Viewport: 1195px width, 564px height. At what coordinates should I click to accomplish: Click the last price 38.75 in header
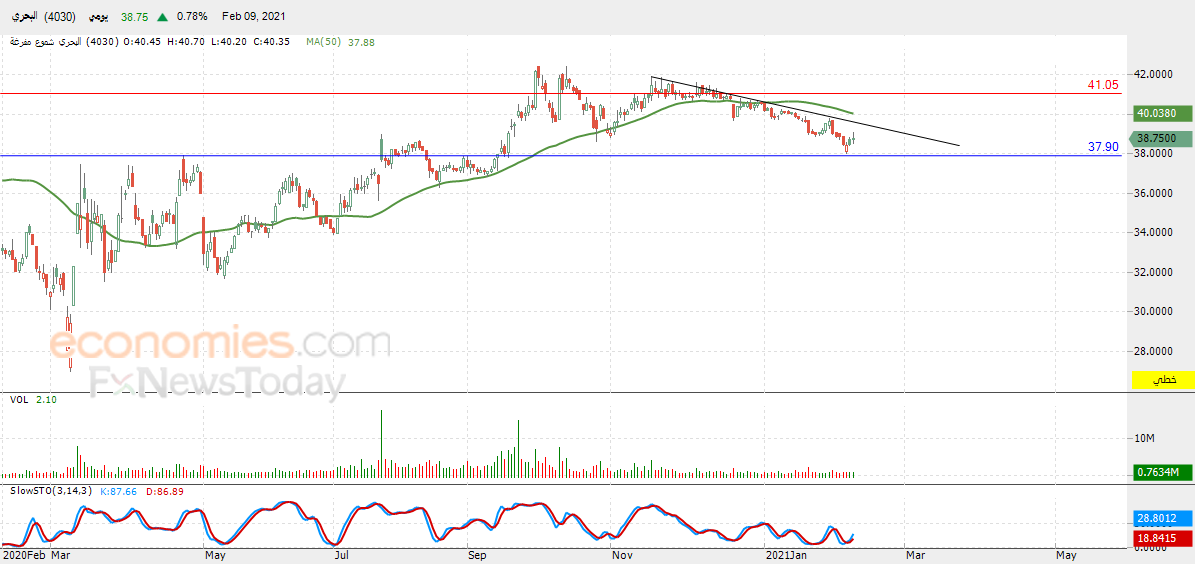(x=136, y=17)
